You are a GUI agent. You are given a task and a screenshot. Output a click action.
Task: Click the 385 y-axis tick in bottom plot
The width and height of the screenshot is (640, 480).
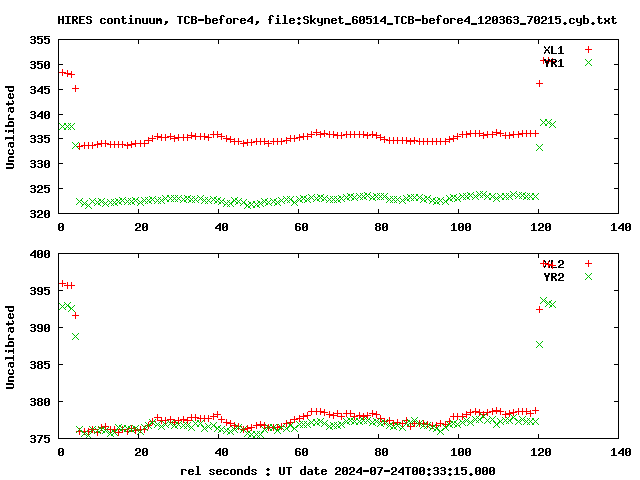coord(40,365)
